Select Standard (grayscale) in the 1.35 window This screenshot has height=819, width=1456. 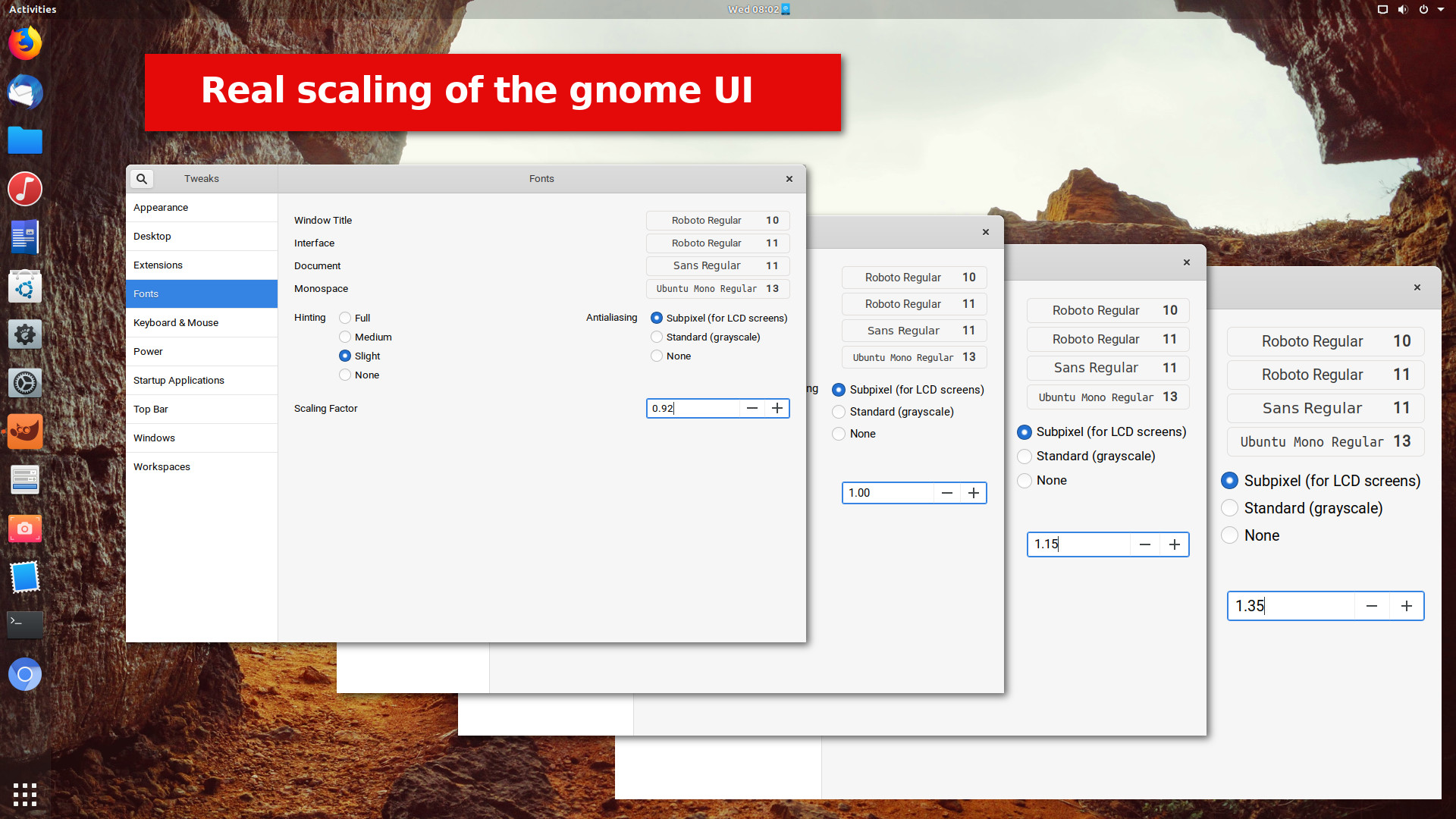click(x=1302, y=508)
